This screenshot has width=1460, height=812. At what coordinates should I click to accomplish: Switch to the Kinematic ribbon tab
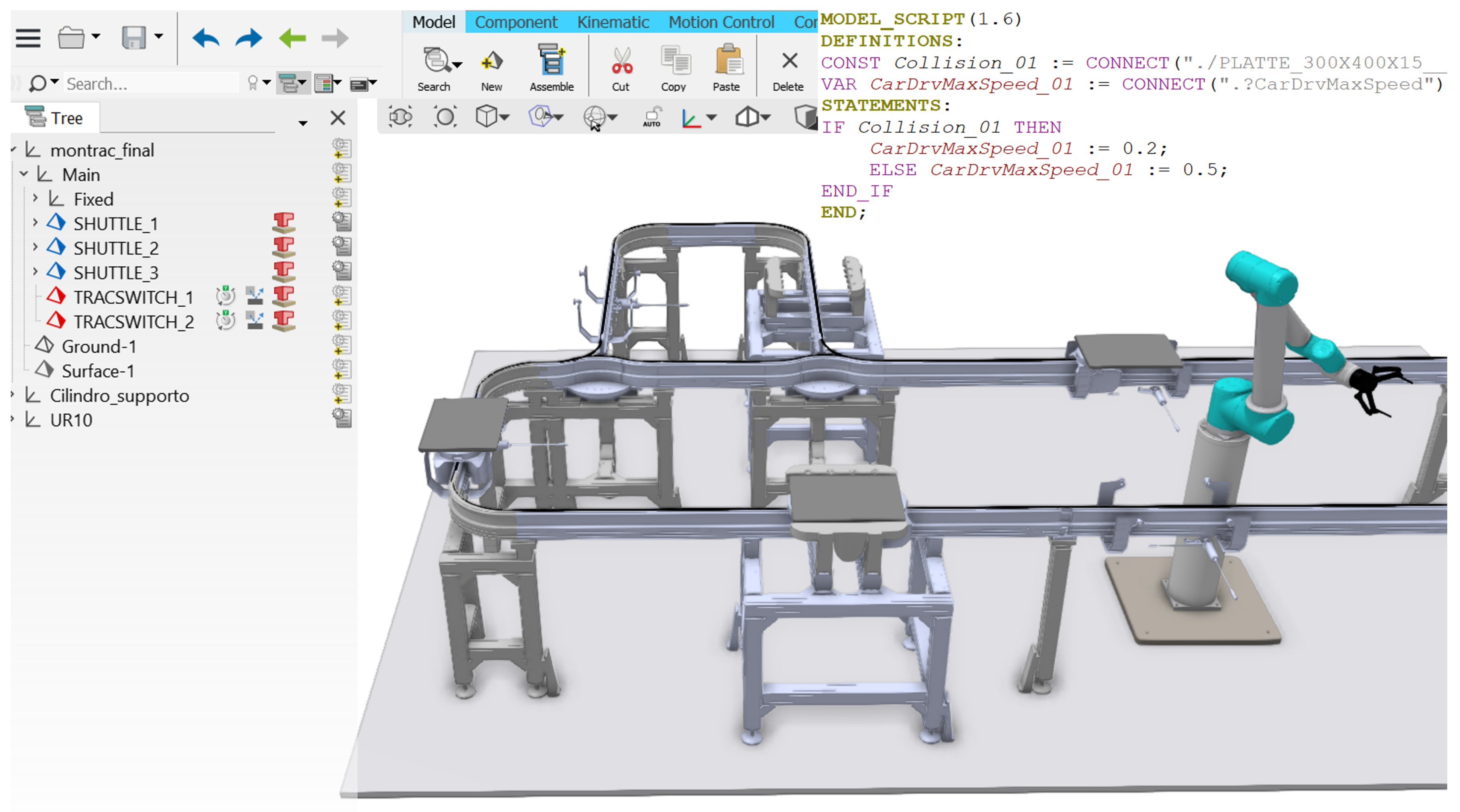click(613, 22)
